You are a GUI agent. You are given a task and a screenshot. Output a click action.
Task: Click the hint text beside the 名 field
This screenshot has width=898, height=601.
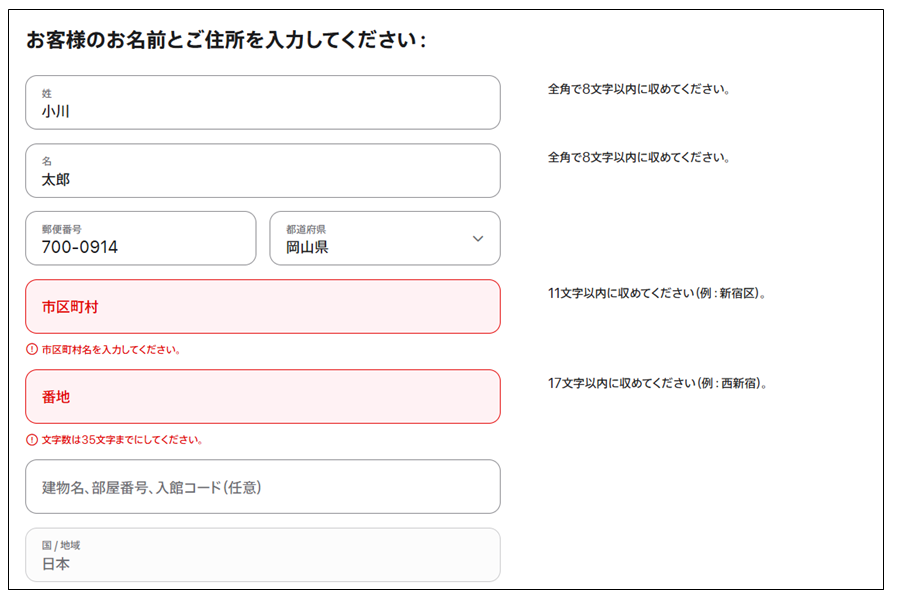point(639,157)
